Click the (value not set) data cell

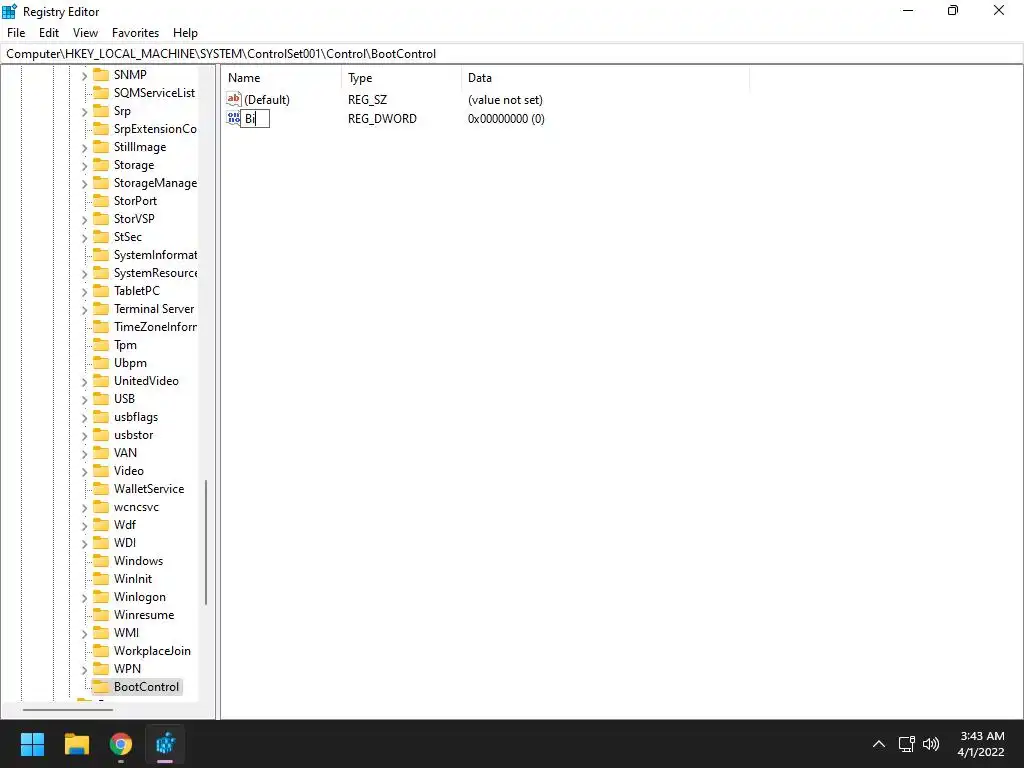(505, 100)
